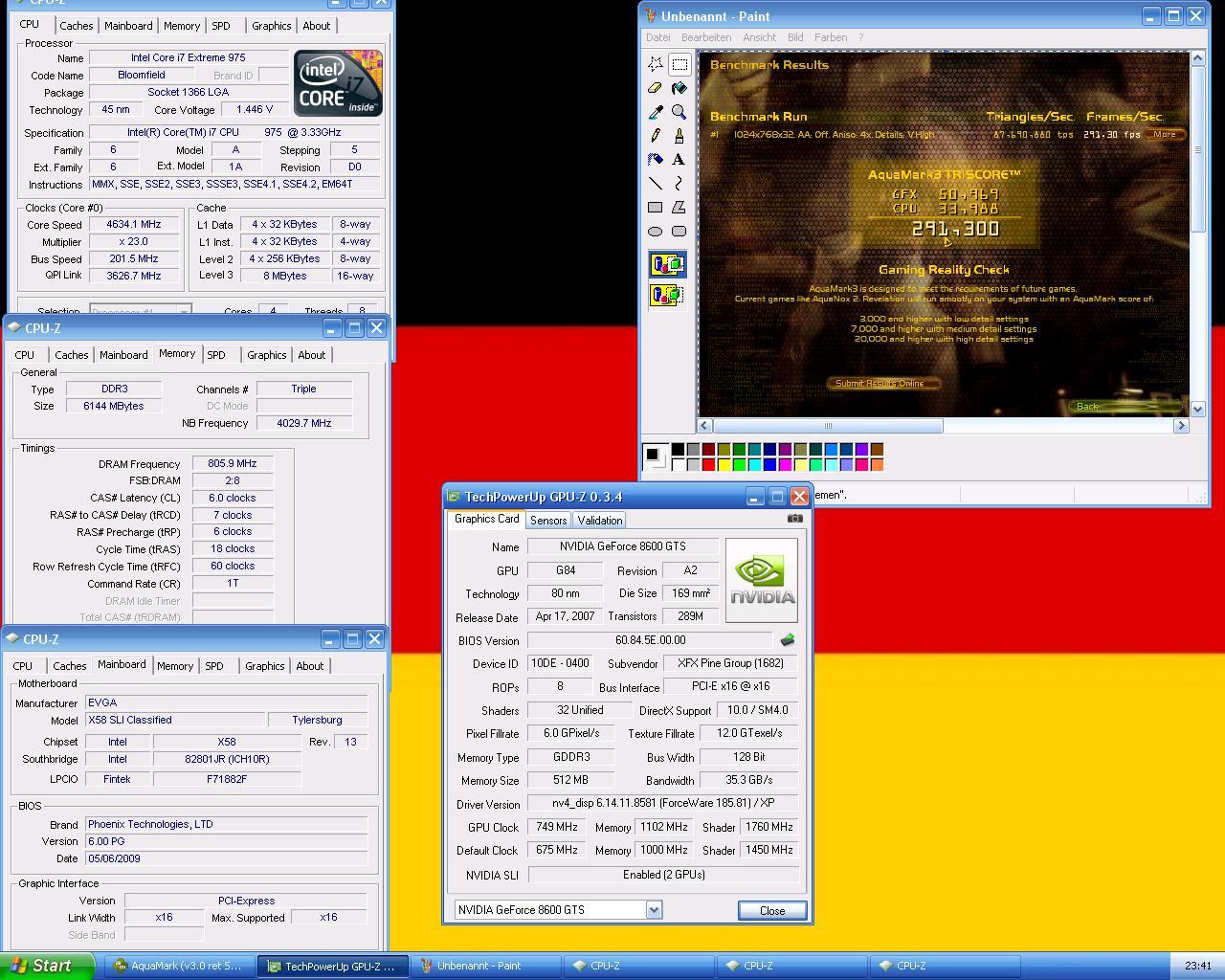Image resolution: width=1225 pixels, height=980 pixels.
Task: Click the Close button in GPU-Z
Action: tap(772, 910)
